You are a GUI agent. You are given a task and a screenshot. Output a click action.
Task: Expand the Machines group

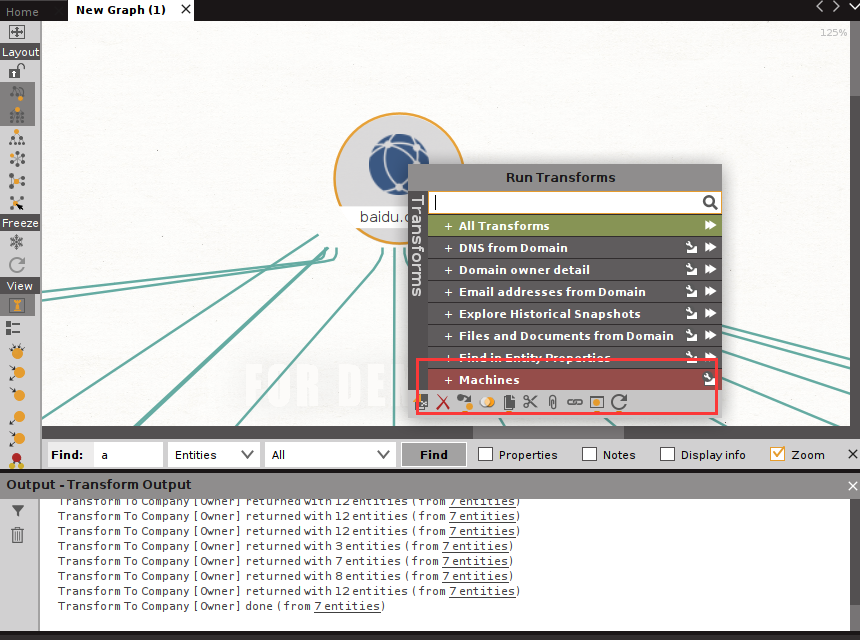click(448, 380)
